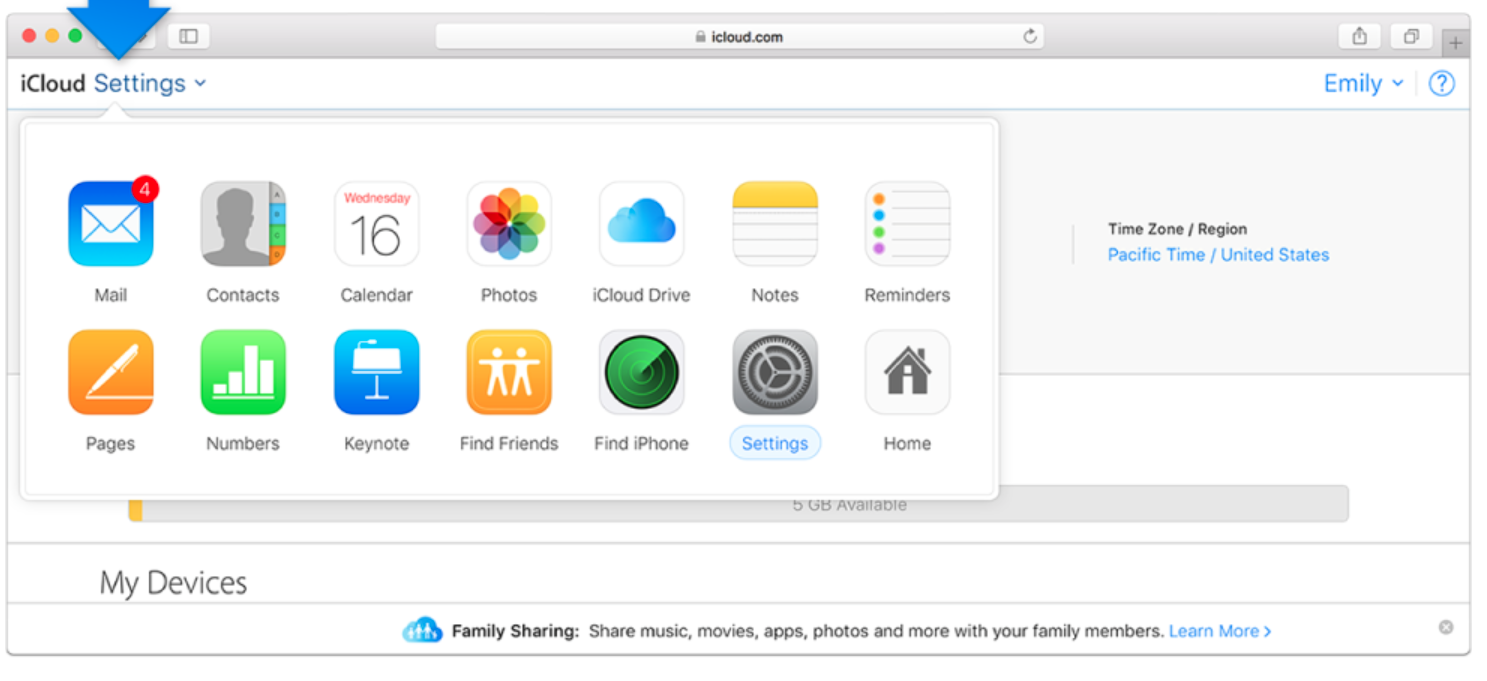
Task: Reload the page in Safari
Action: click(x=1030, y=37)
